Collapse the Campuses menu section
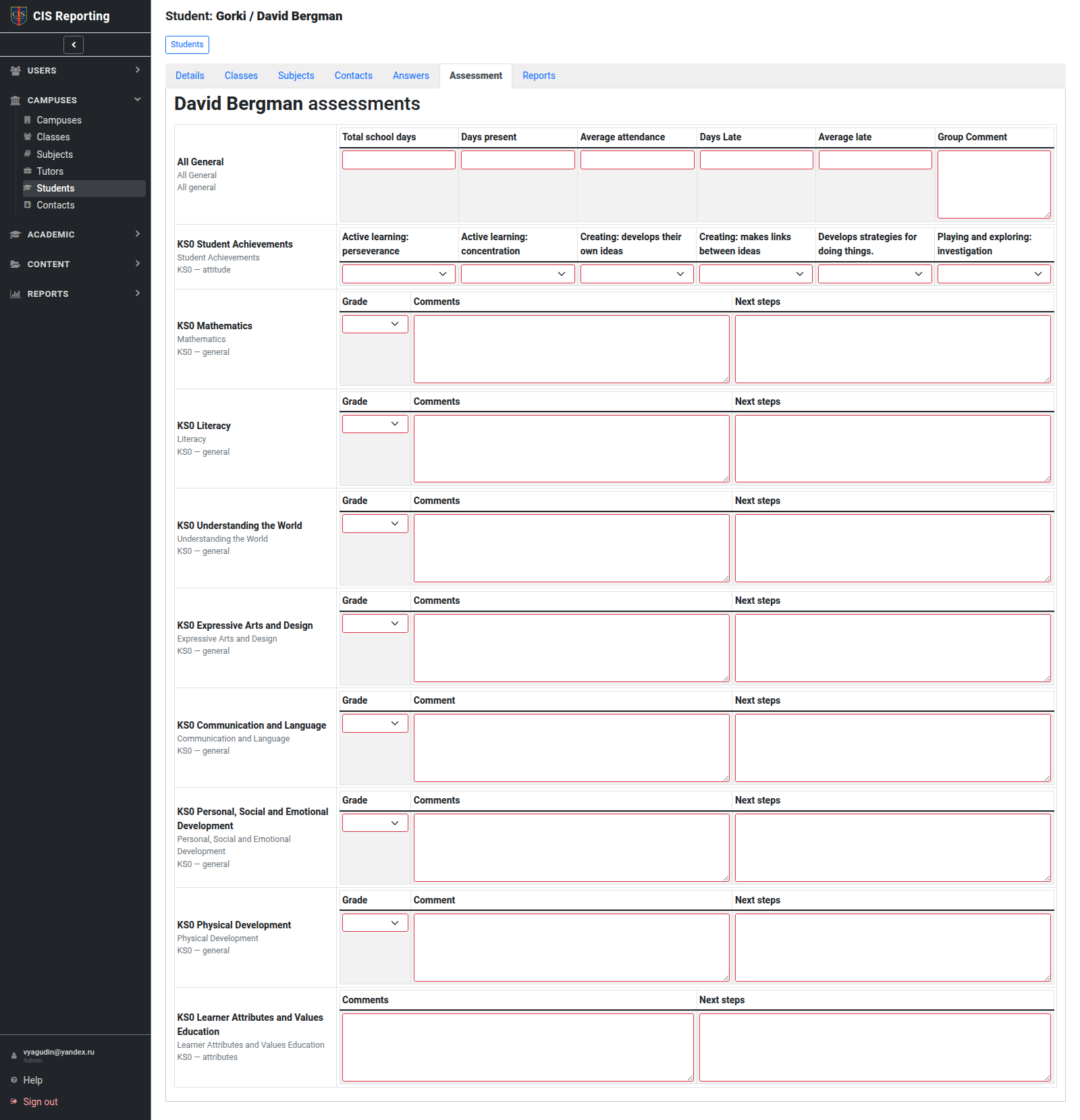This screenshot has width=1080, height=1120. (x=138, y=100)
